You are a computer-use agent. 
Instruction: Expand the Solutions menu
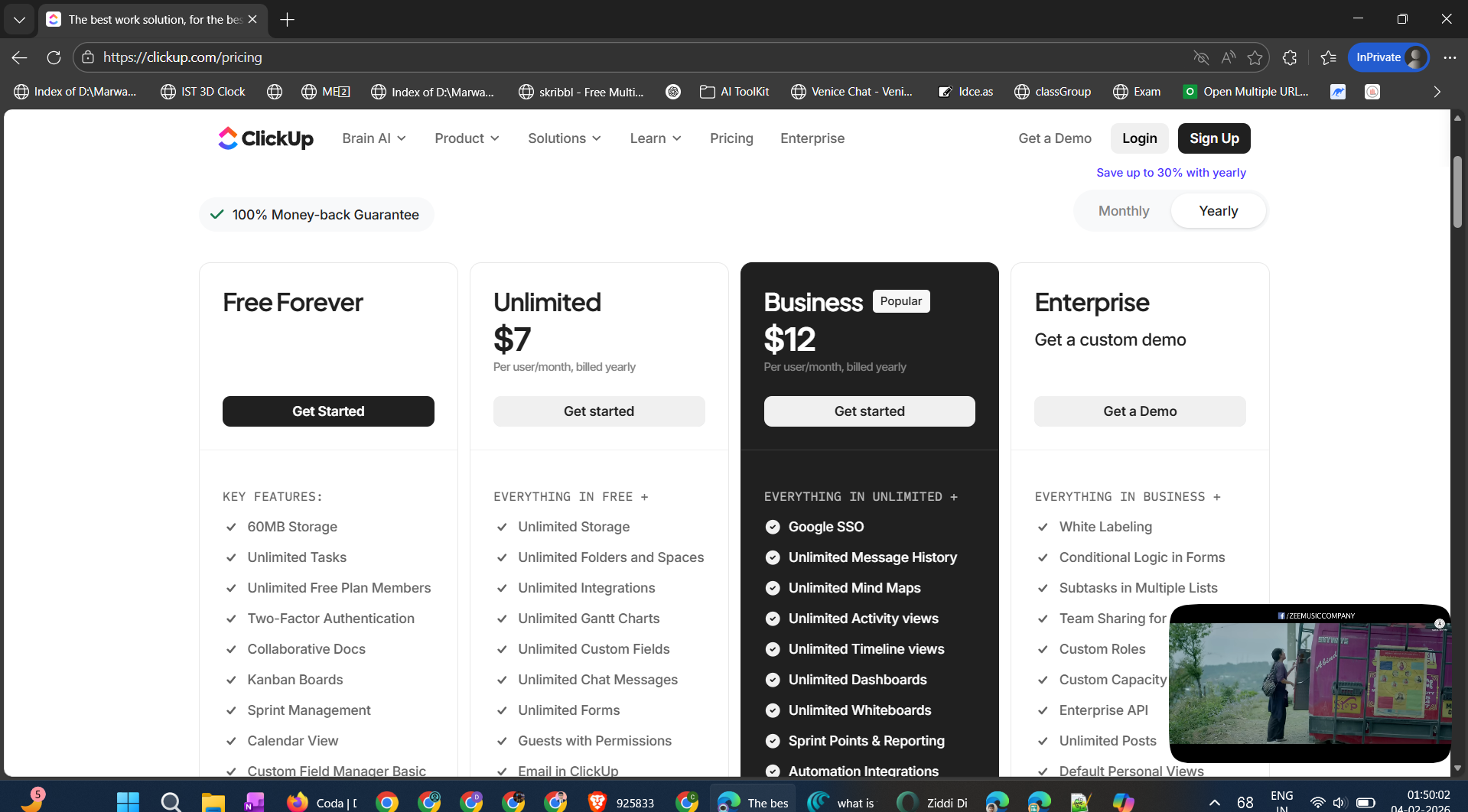tap(565, 138)
